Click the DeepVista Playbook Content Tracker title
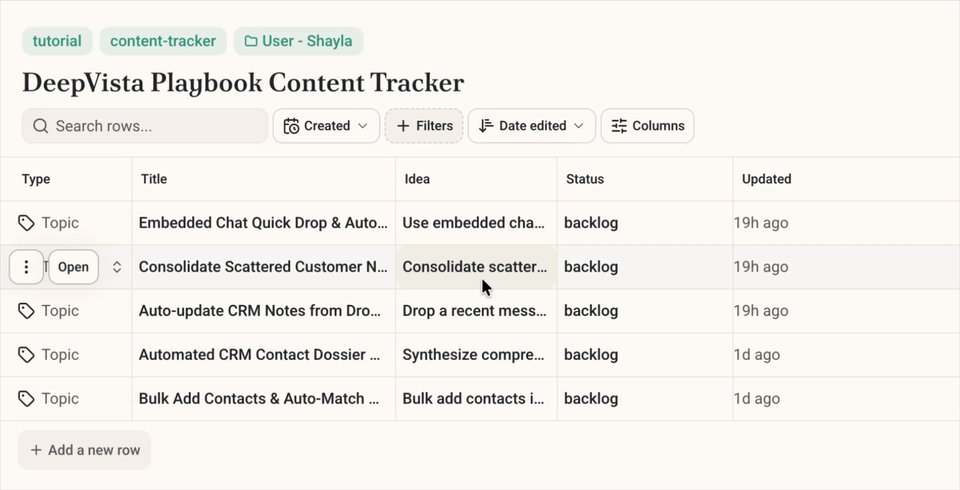Screen dimensions: 960x490 click(x=243, y=83)
